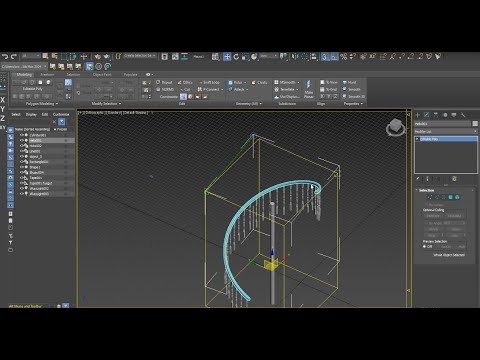Click the Remove Modifier trash icon

454,179
